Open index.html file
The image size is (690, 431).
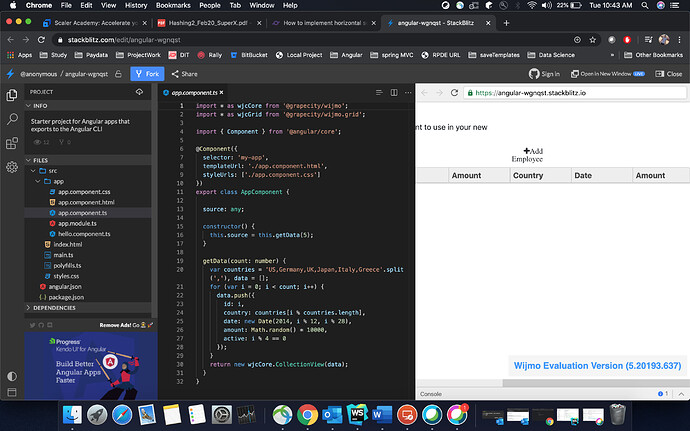point(68,244)
